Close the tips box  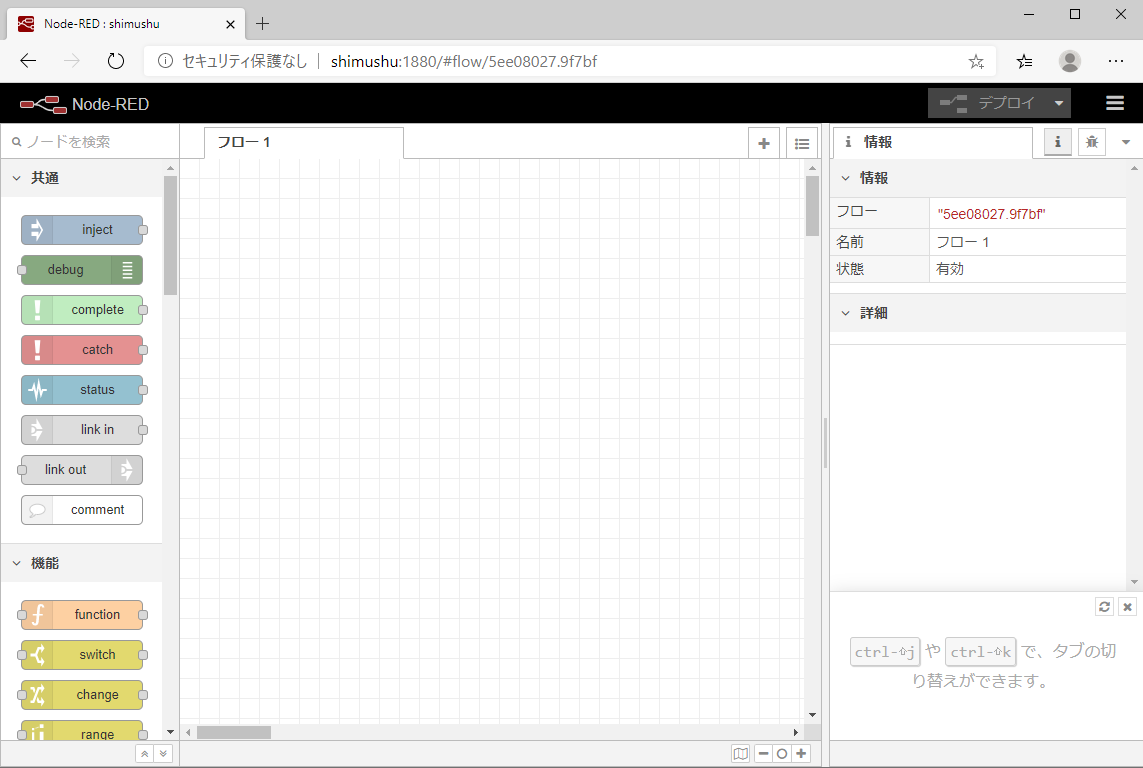pos(1127,606)
